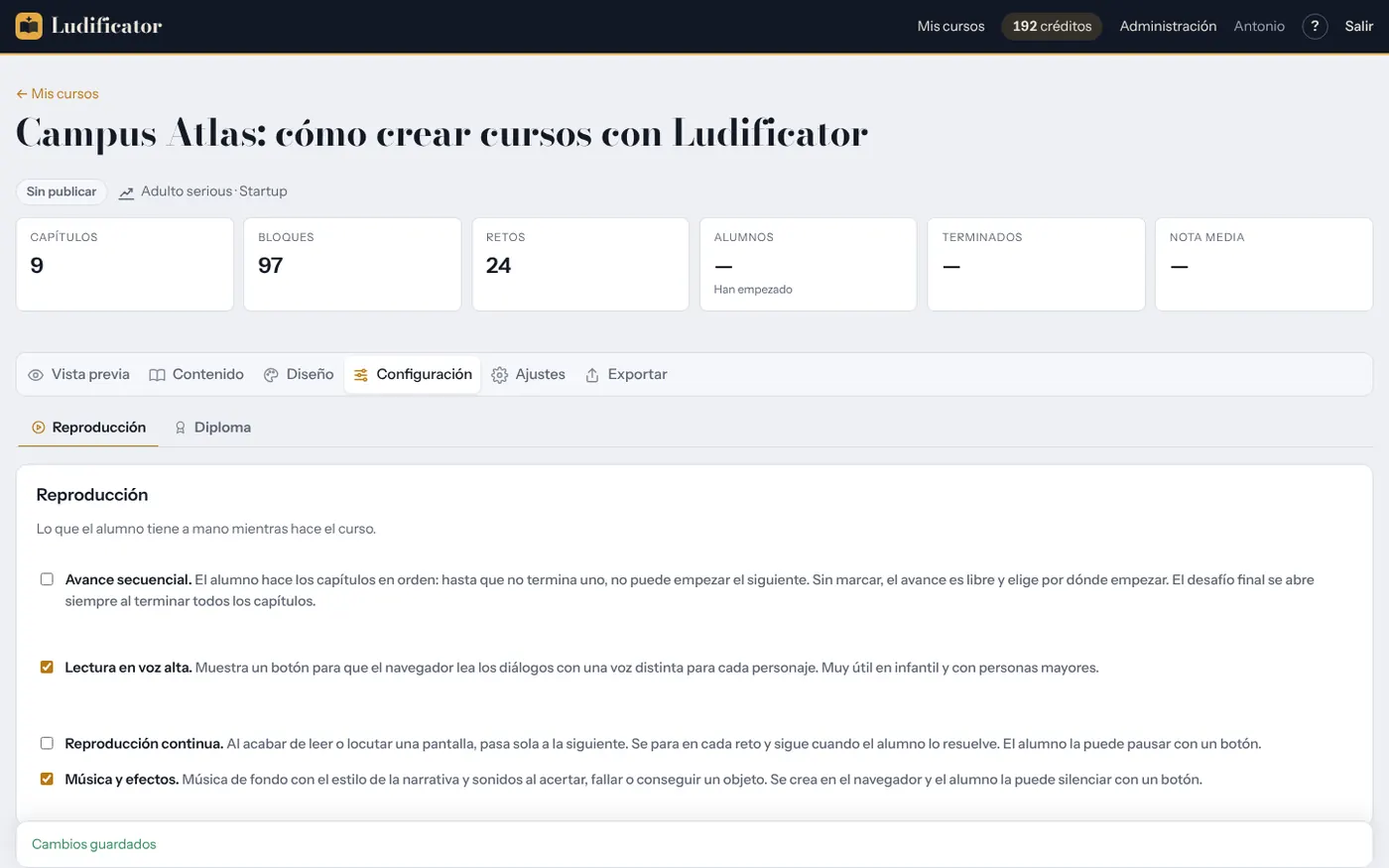Click the course title 'Campus Atlas' heading
The image size is (1389, 868).
click(x=442, y=133)
